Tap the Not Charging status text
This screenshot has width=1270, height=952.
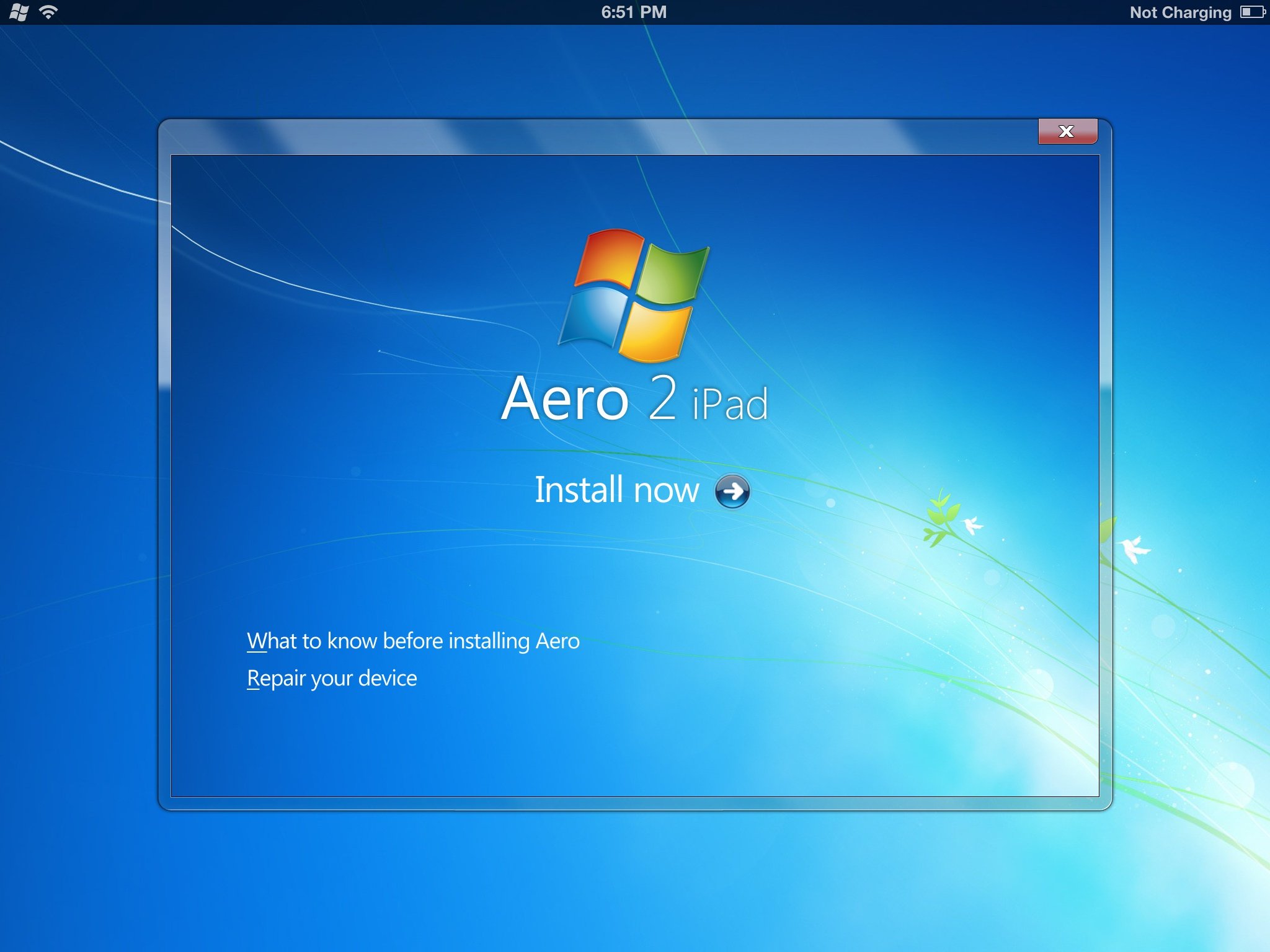point(1180,12)
